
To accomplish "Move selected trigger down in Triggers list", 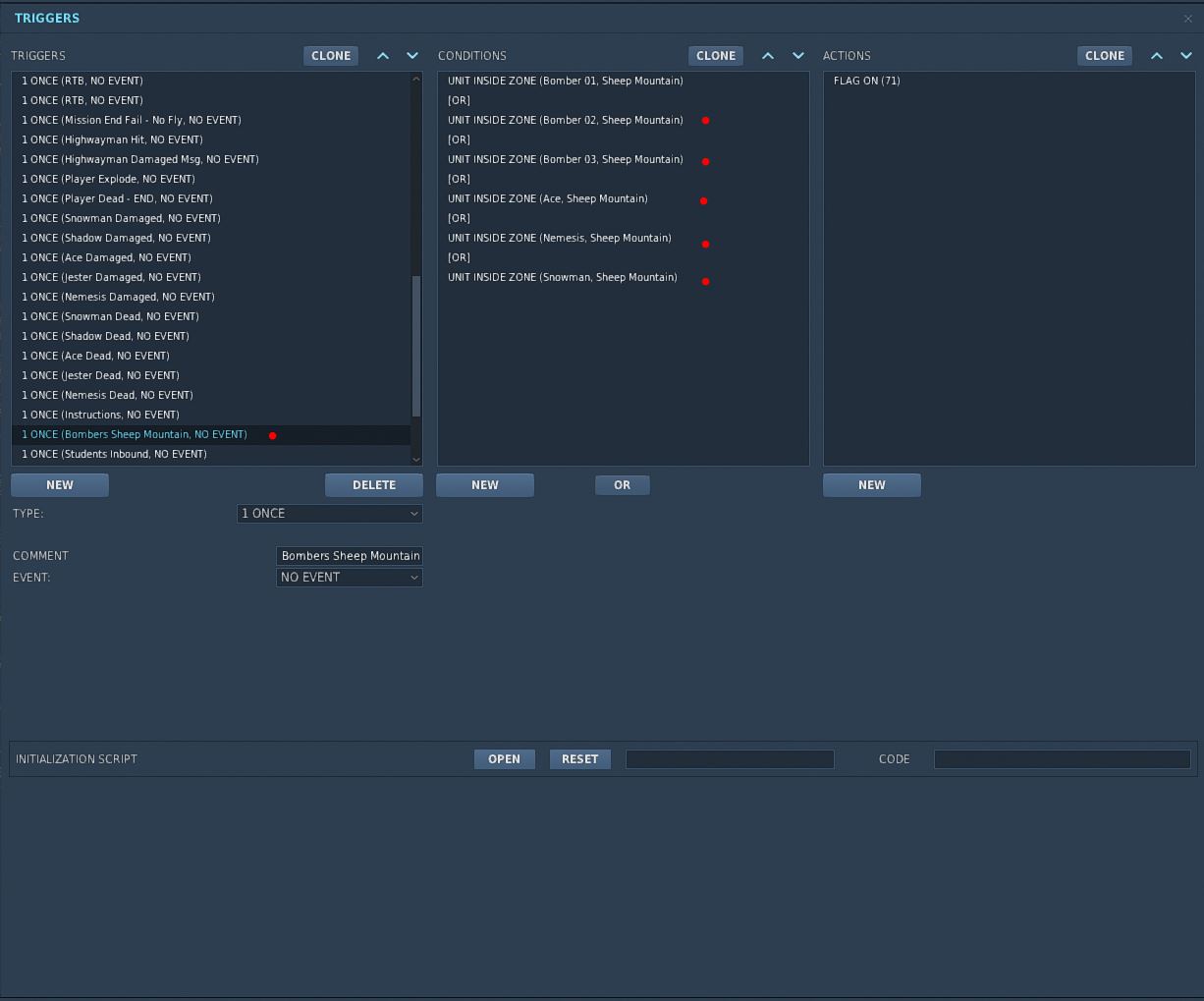I will pos(412,56).
